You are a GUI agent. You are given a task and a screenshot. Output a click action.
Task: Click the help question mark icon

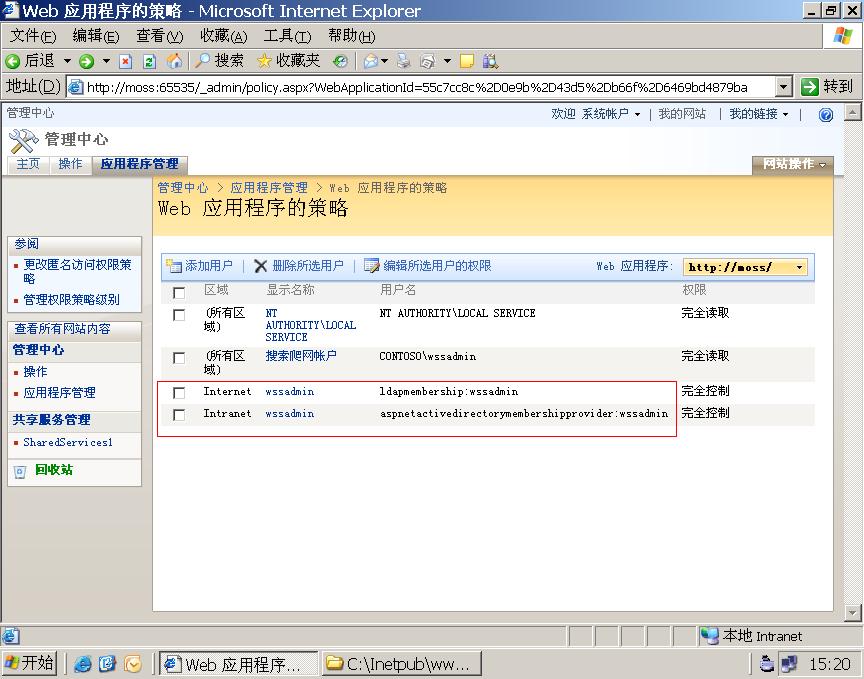(825, 115)
